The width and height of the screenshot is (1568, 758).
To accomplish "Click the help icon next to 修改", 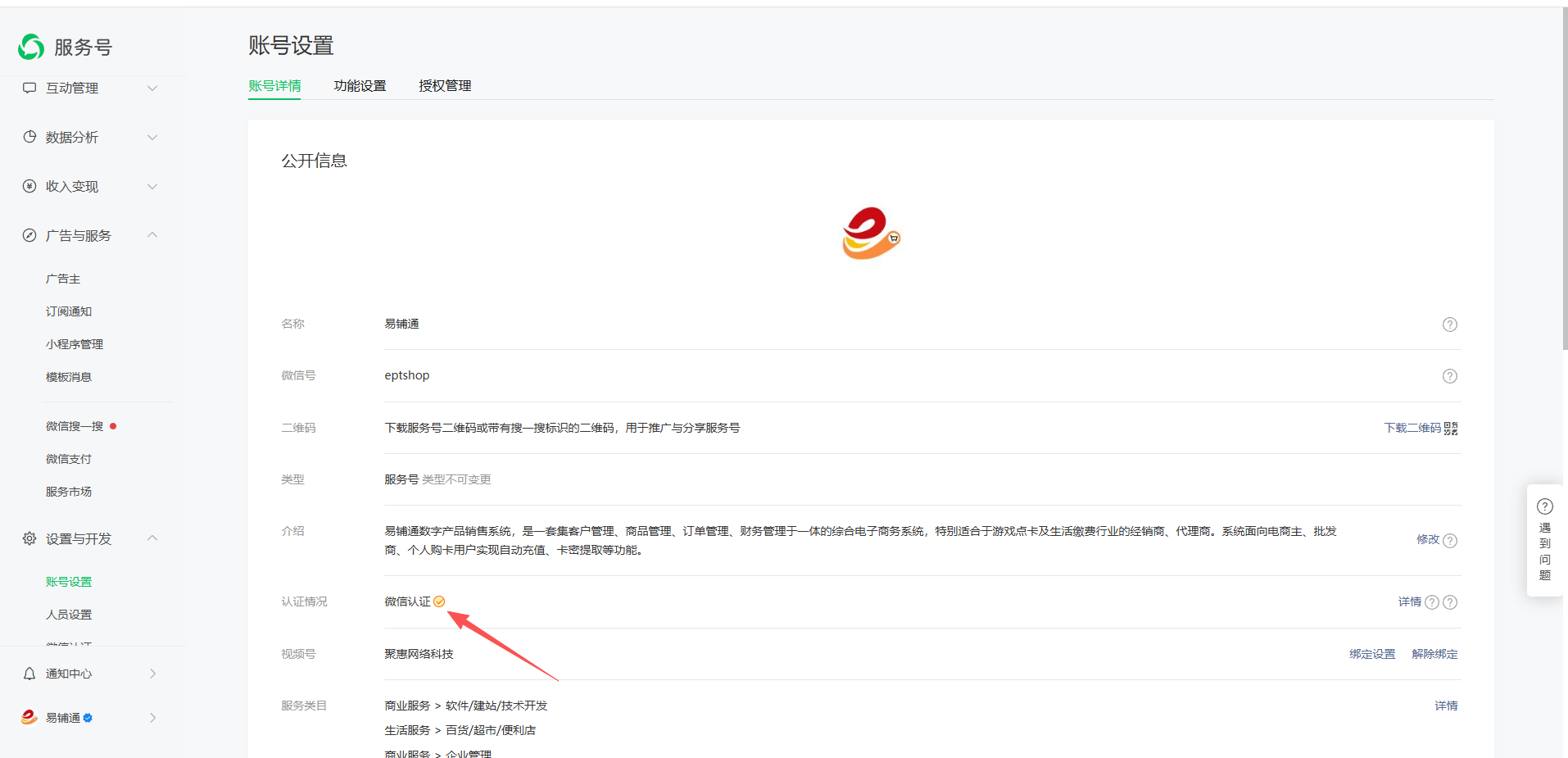I will click(x=1449, y=541).
